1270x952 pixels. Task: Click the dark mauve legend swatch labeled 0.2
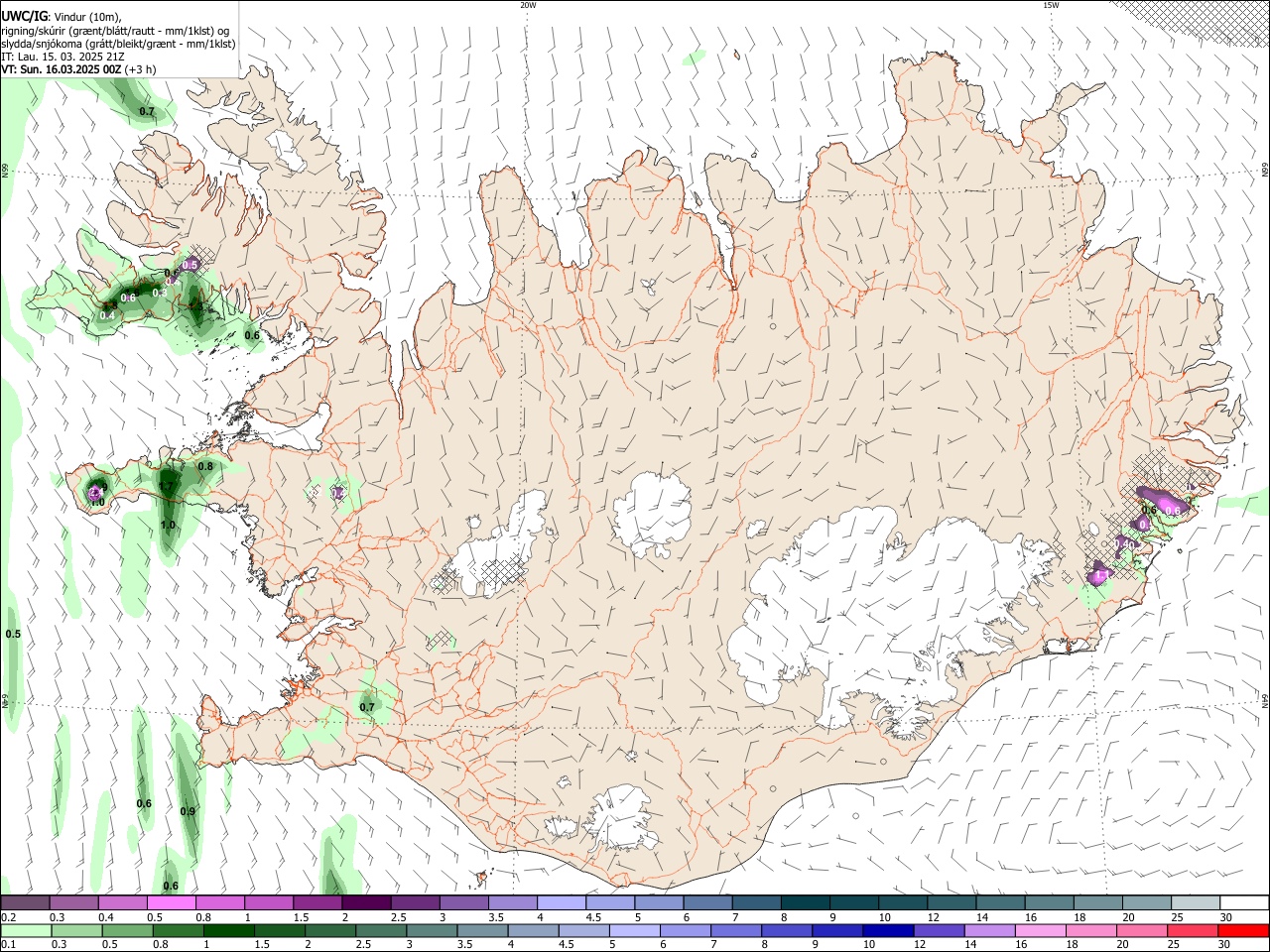25,903
